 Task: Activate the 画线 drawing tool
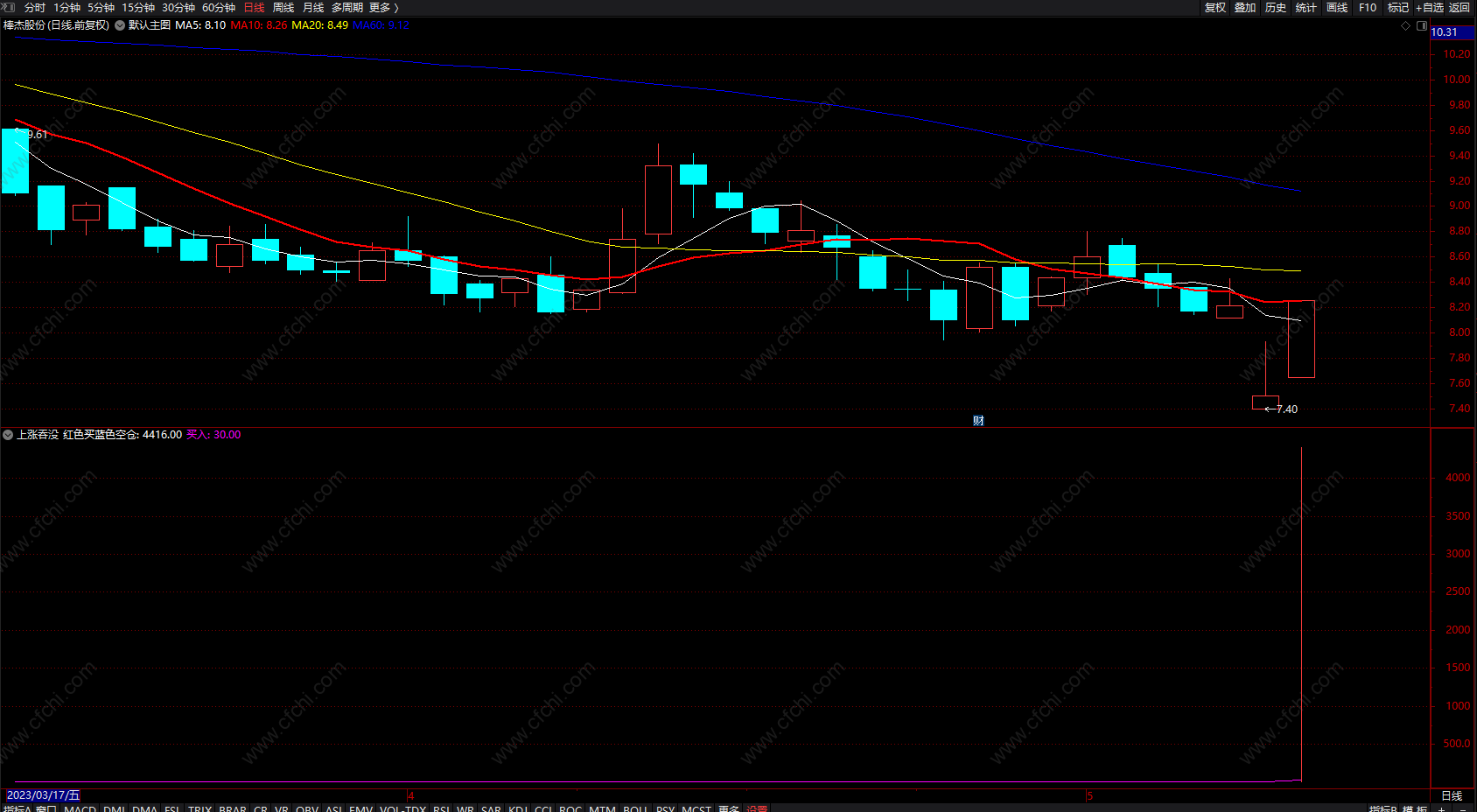1337,7
